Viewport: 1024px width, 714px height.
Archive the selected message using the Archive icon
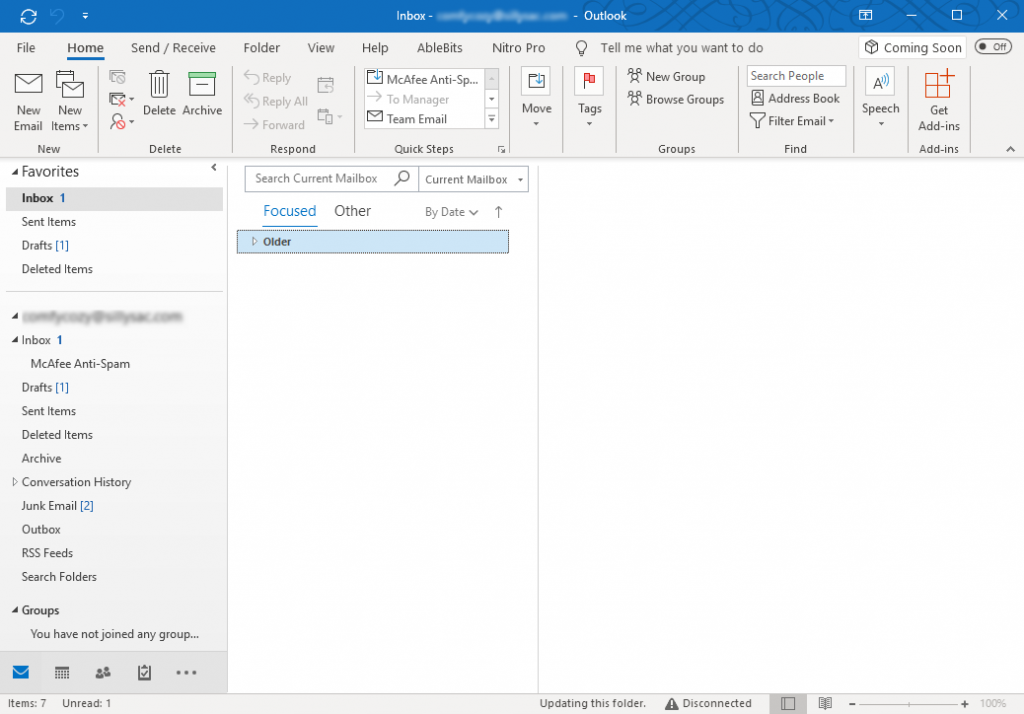(x=202, y=95)
